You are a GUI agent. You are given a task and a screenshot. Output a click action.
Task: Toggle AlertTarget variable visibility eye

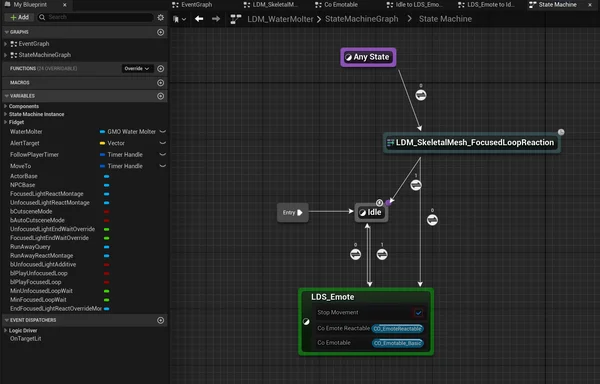[163, 143]
